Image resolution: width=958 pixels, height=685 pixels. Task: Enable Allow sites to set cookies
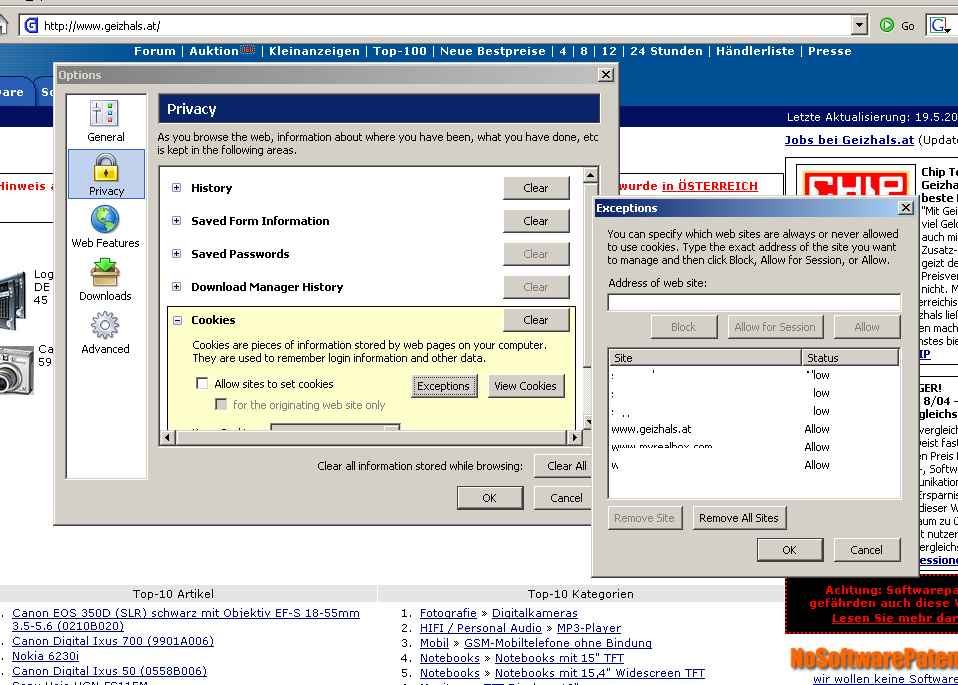tap(203, 384)
